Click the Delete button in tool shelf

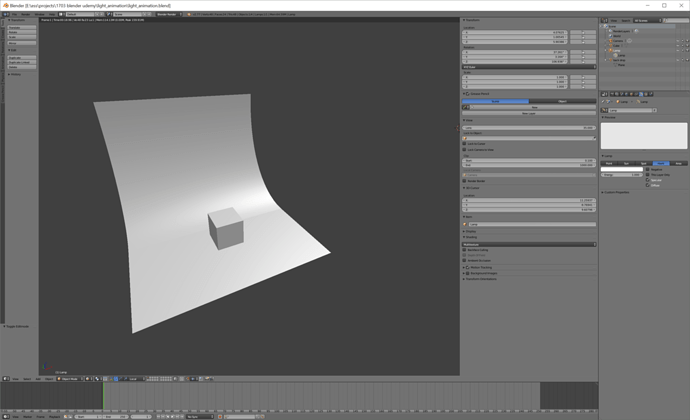tap(22, 67)
